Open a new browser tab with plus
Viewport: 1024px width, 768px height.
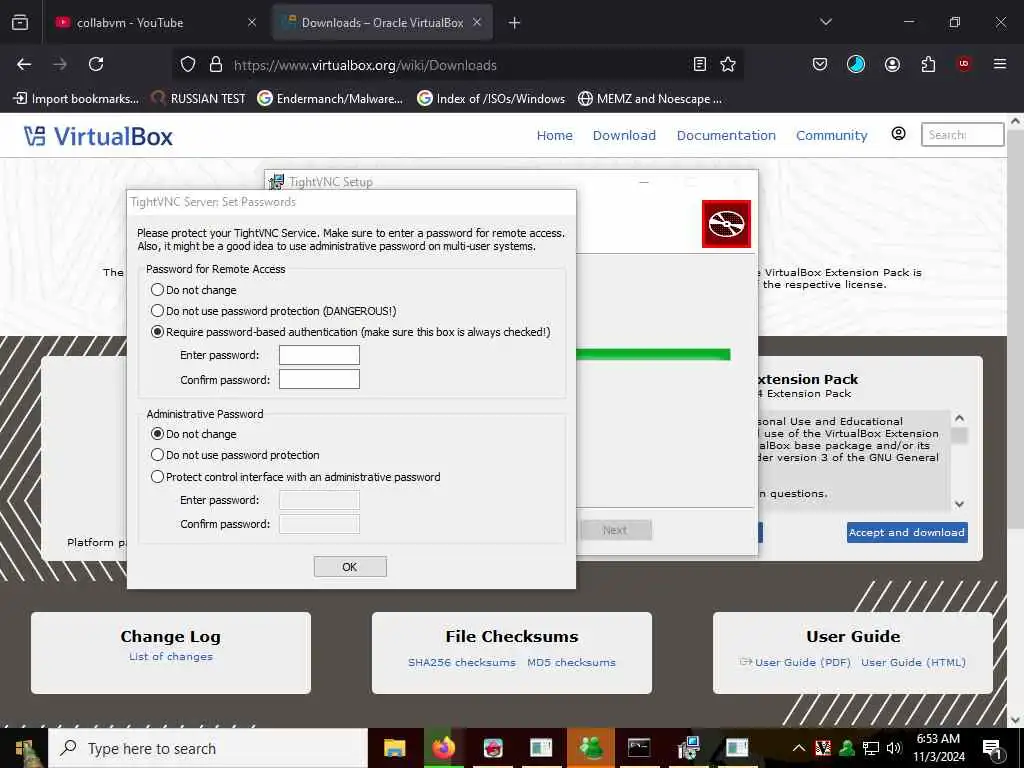point(514,23)
